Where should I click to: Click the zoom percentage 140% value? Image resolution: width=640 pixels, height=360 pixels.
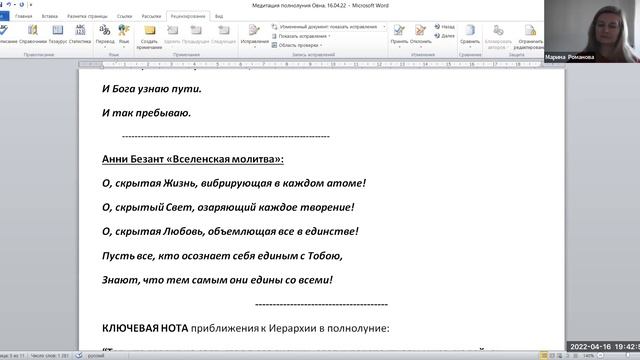(588, 356)
